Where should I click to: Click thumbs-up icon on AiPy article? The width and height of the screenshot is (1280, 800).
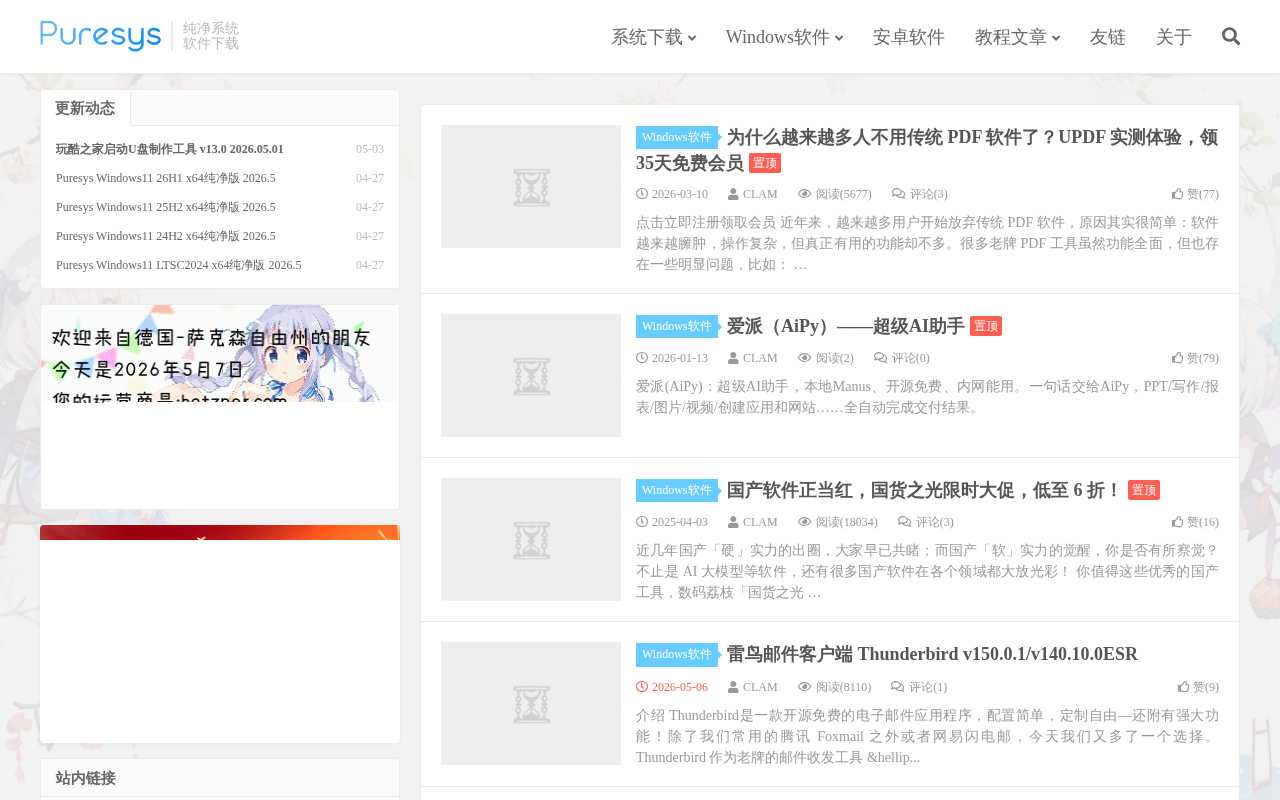tap(1177, 358)
